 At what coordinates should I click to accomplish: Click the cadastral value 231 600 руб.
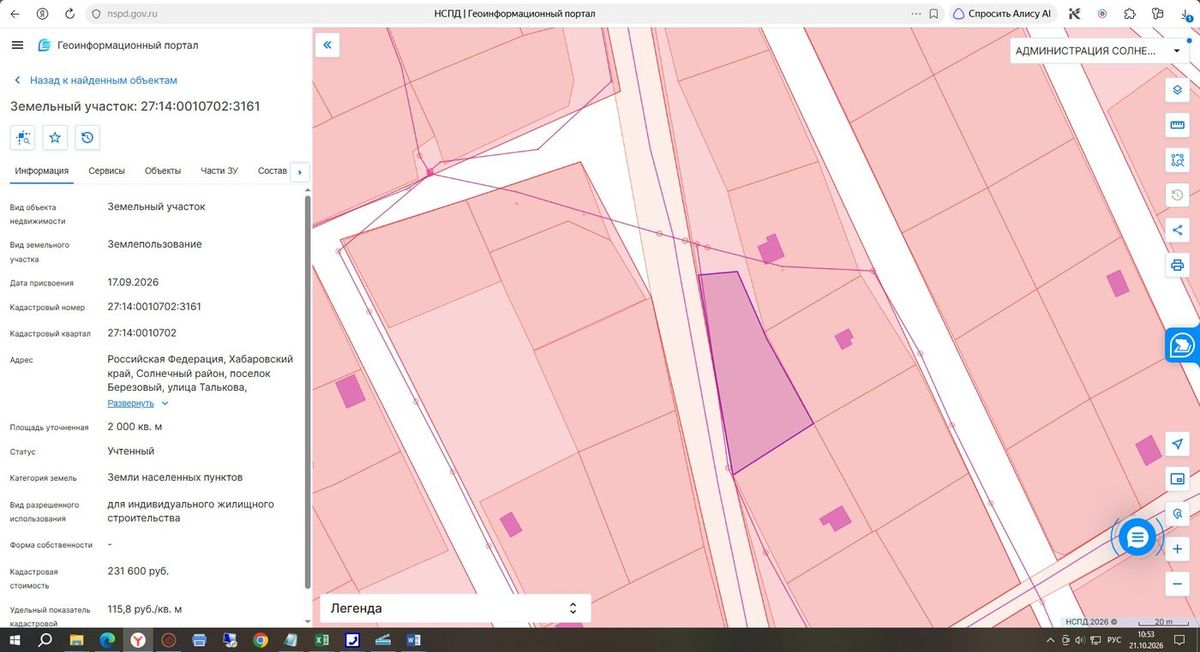[x=138, y=571]
